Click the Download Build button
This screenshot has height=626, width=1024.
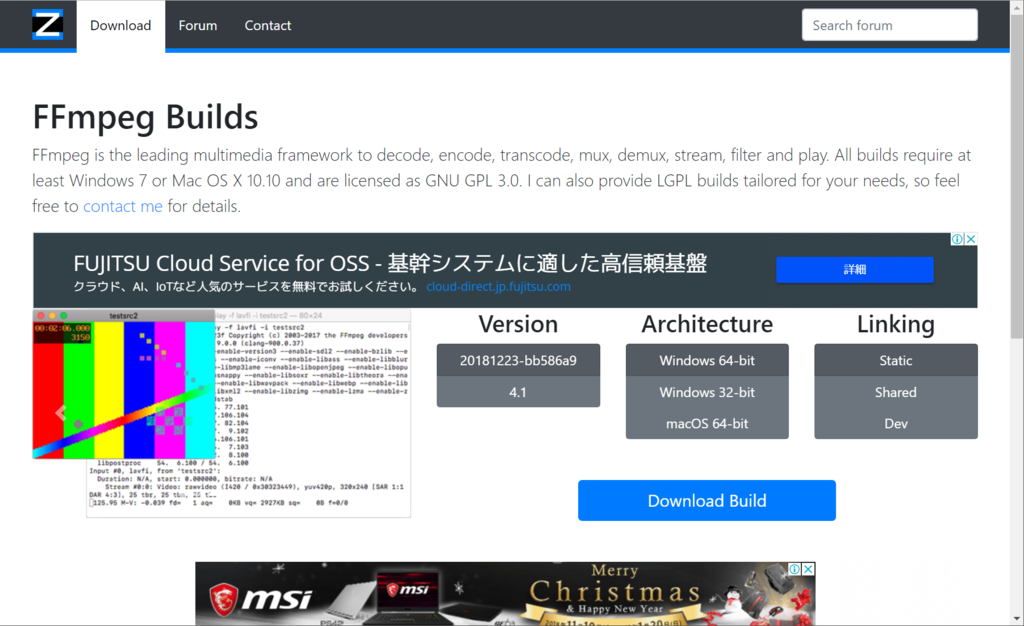point(707,501)
